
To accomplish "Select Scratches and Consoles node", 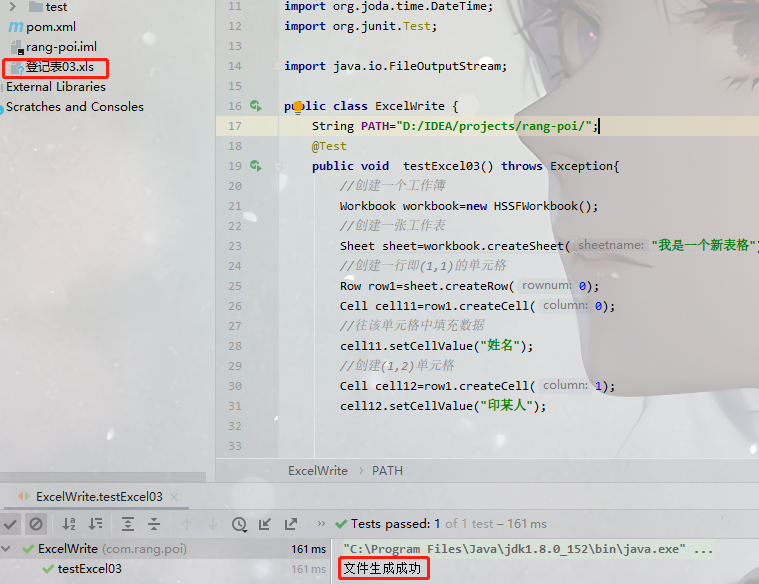I will tap(75, 107).
